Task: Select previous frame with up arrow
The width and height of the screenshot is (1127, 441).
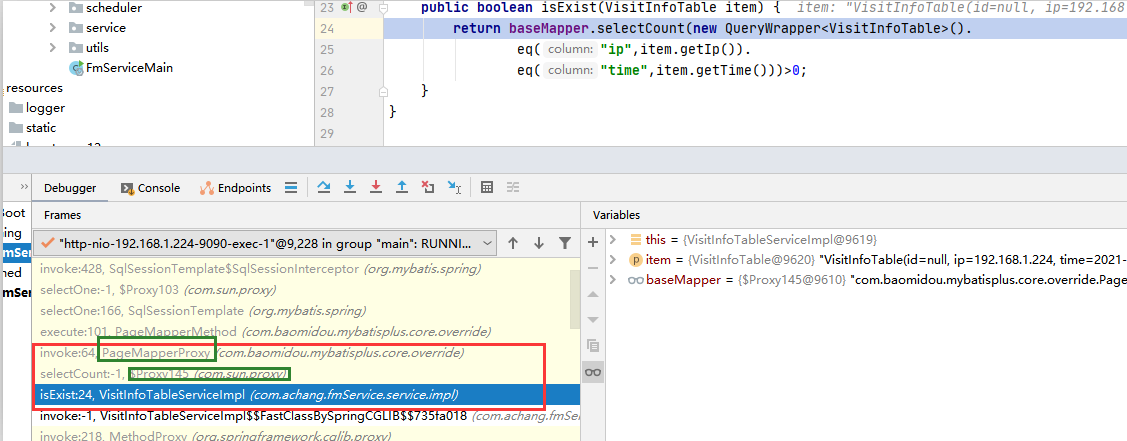Action: (513, 243)
